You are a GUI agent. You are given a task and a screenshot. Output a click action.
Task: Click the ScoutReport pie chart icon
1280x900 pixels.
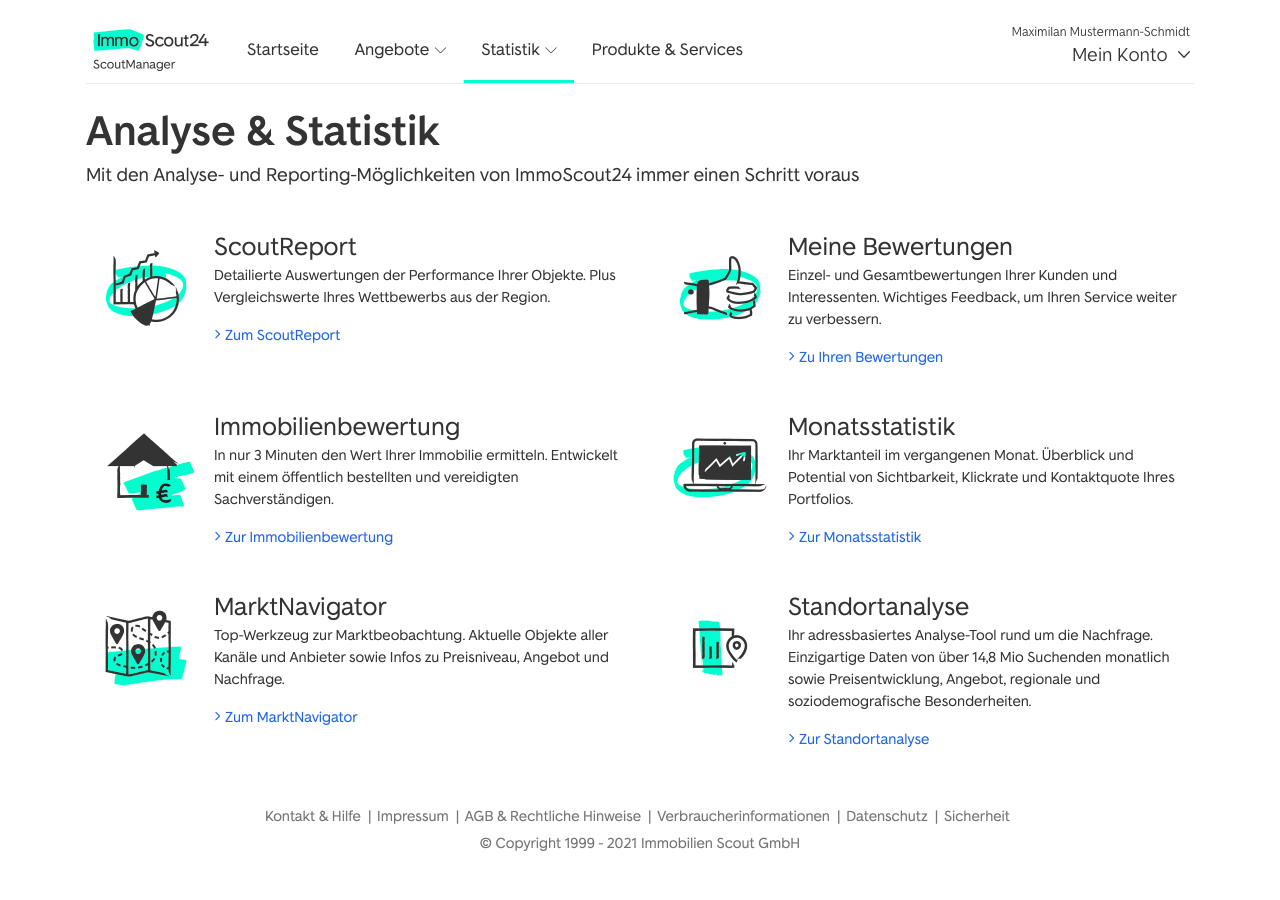coord(146,288)
